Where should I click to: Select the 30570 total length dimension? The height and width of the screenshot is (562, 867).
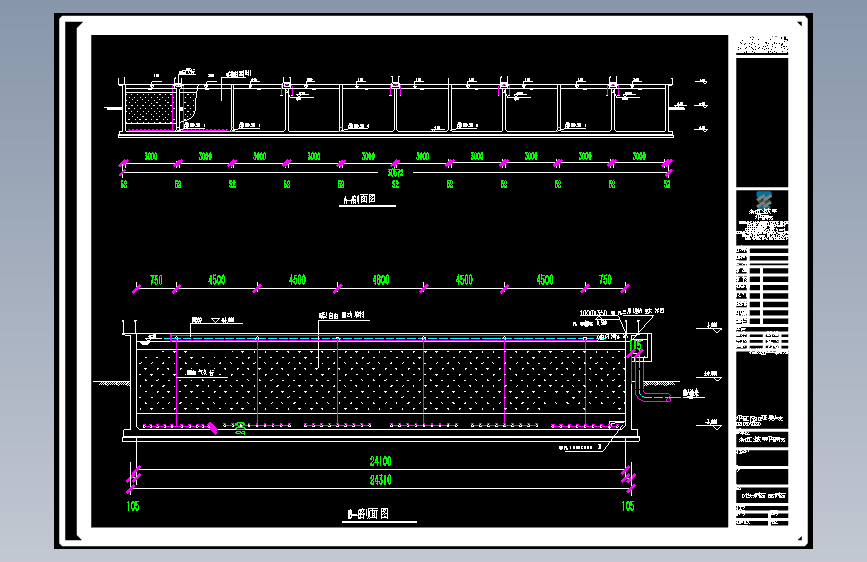point(395,173)
